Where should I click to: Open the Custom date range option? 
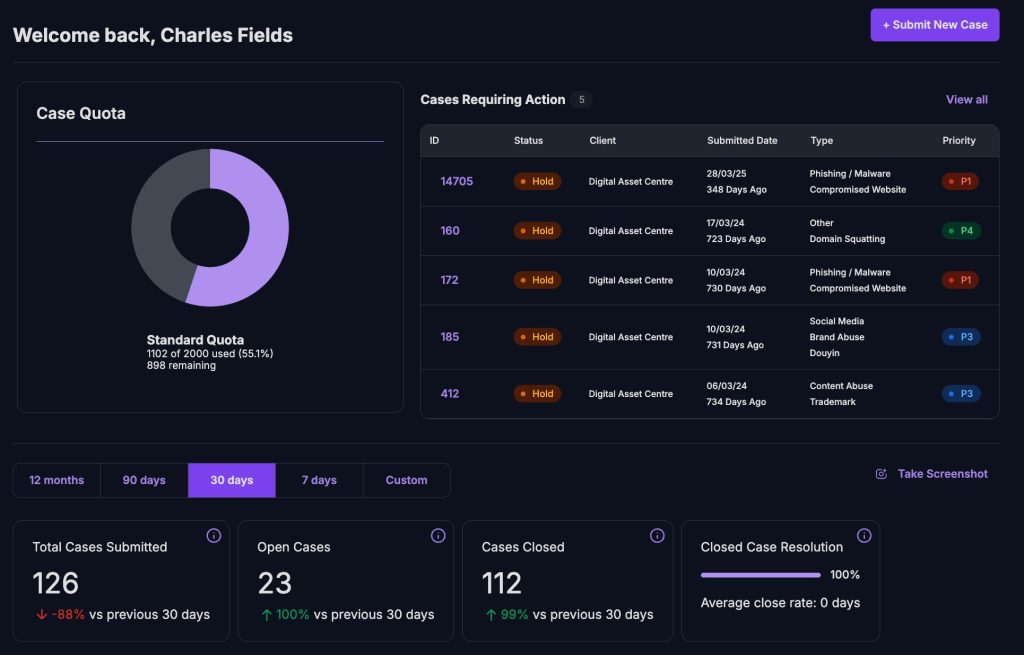406,480
